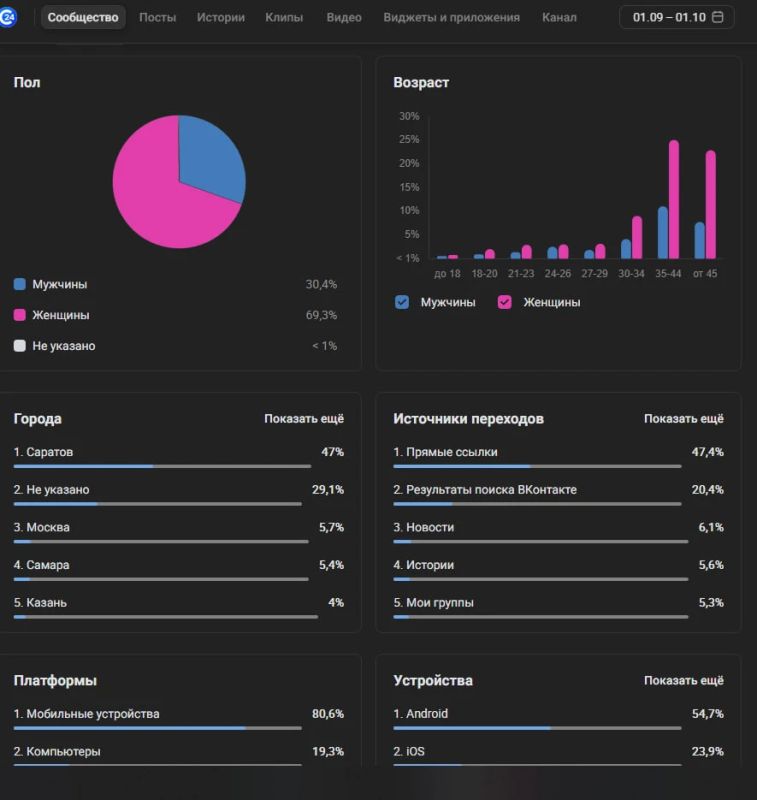This screenshot has width=757, height=800.
Task: Click the iOS device row
Action: click(559, 756)
